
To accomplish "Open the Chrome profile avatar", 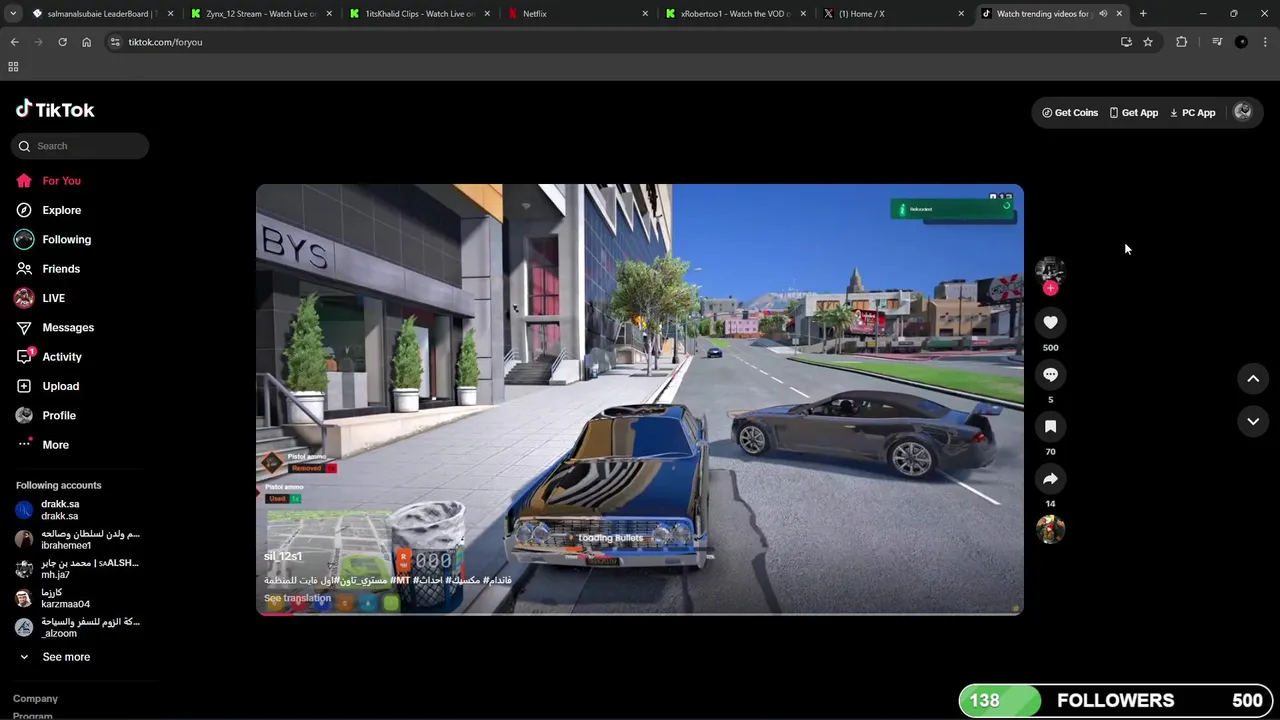I will point(1241,42).
